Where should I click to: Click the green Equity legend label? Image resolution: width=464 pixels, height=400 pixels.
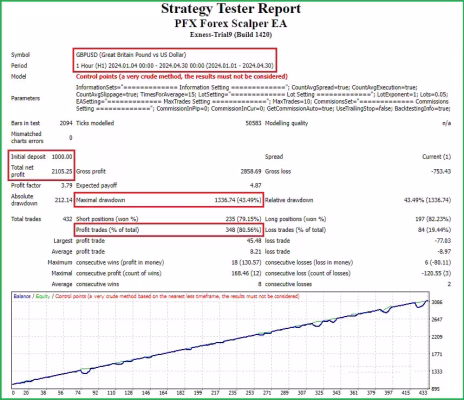pos(43,296)
